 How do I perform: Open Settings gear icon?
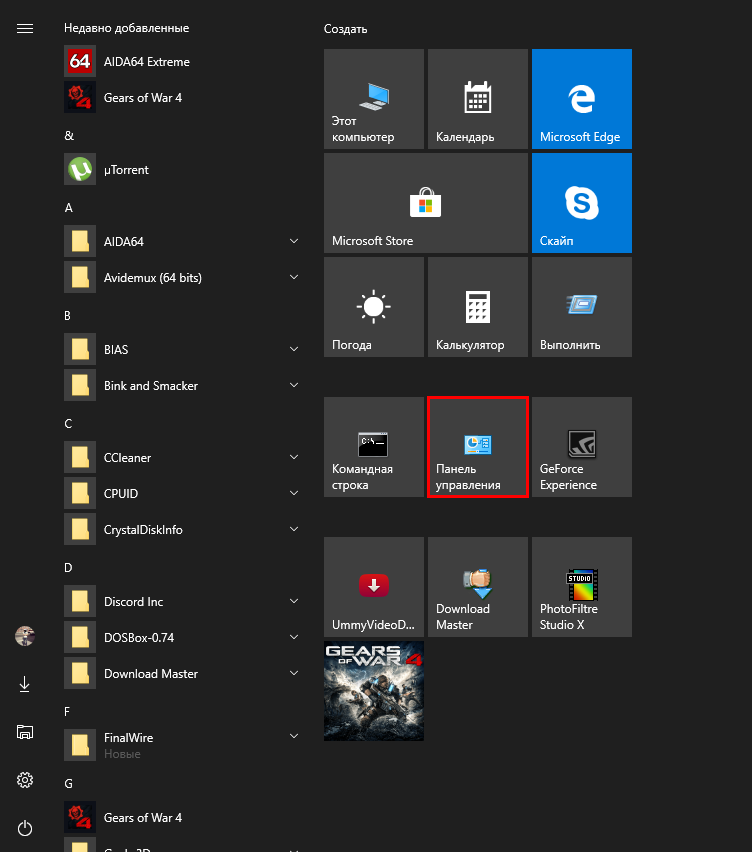(x=25, y=780)
